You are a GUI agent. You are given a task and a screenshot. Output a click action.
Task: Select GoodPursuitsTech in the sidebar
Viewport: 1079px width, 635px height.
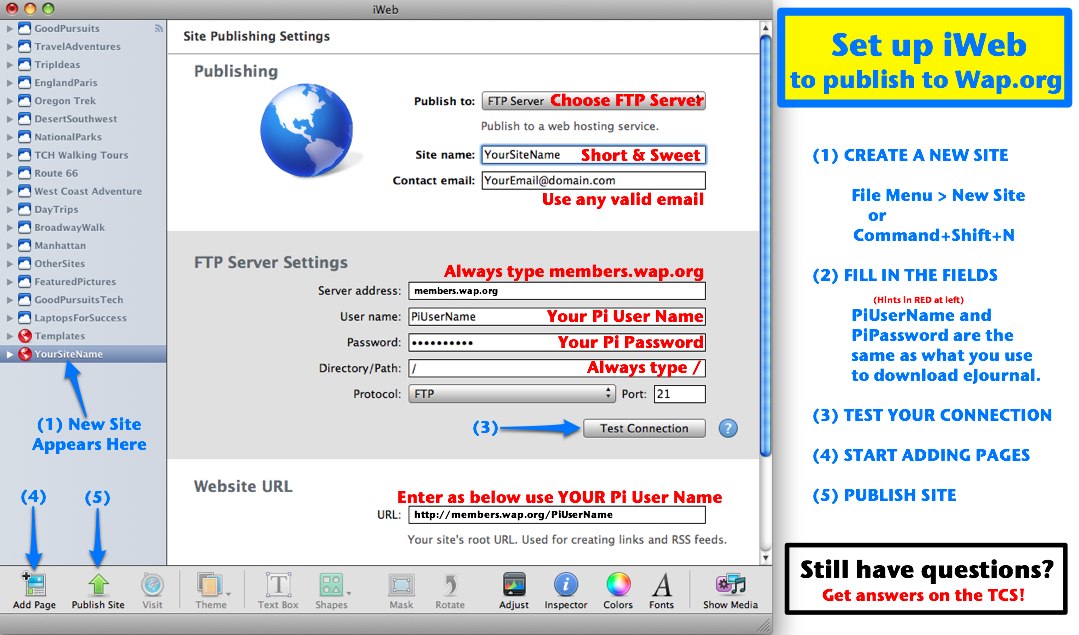click(x=79, y=299)
